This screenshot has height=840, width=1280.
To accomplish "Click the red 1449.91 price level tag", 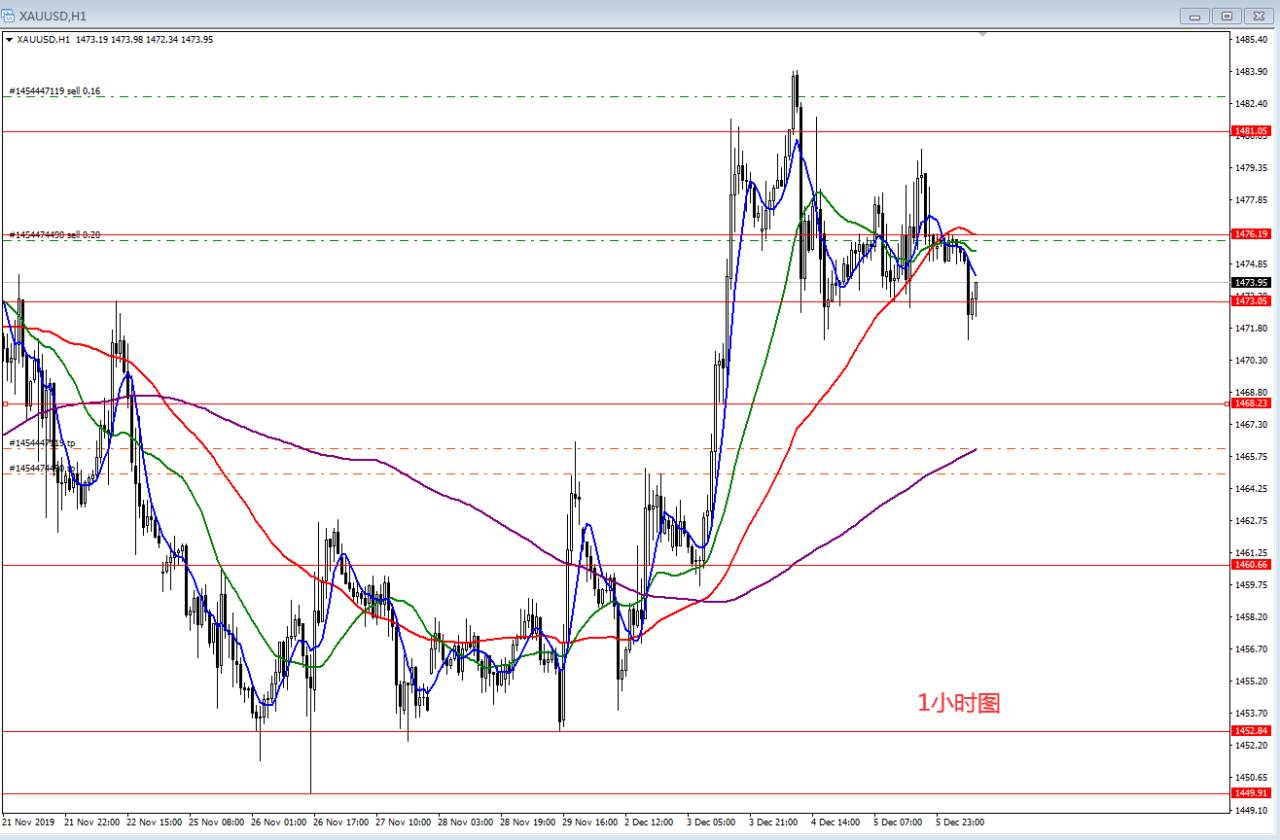I will (x=1251, y=793).
